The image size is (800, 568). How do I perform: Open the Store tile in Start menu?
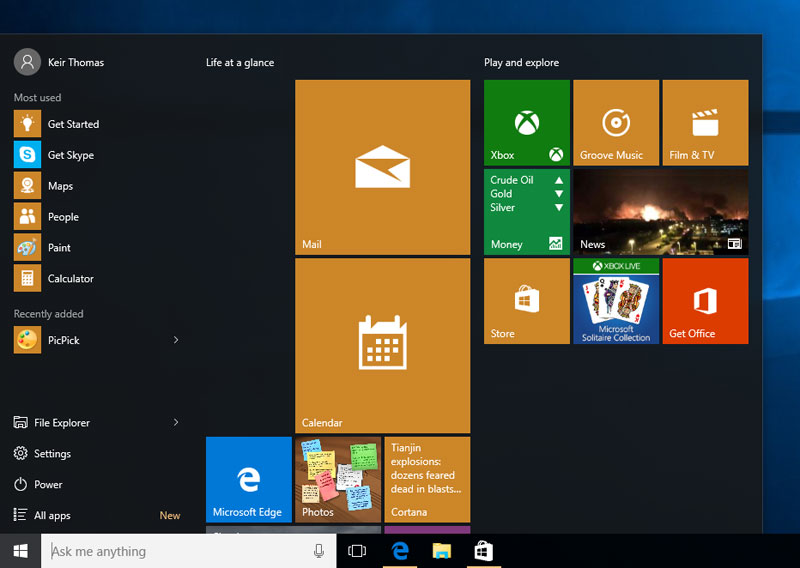point(527,301)
